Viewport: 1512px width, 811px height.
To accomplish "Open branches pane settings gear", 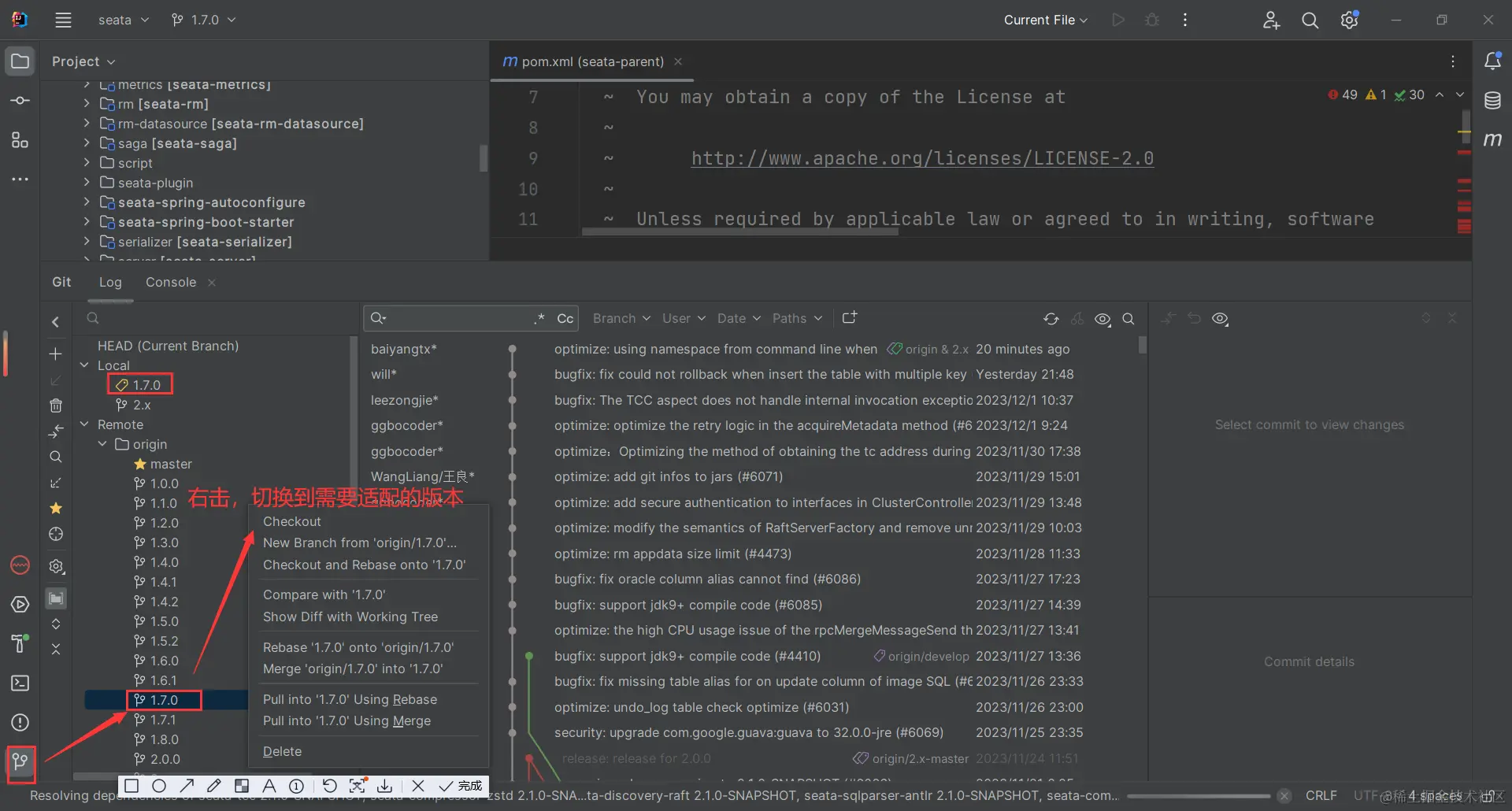I will click(x=56, y=566).
